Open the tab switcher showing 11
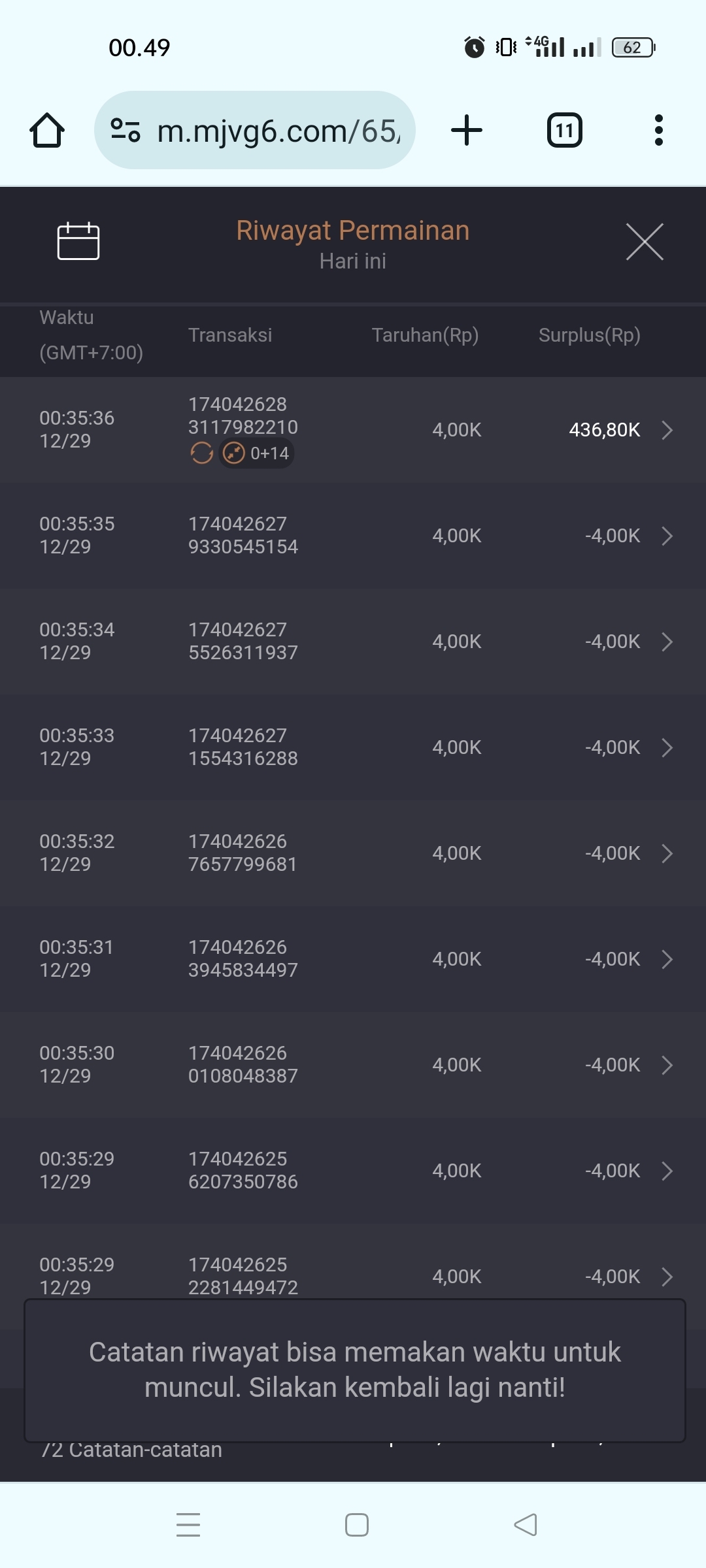 click(x=564, y=130)
